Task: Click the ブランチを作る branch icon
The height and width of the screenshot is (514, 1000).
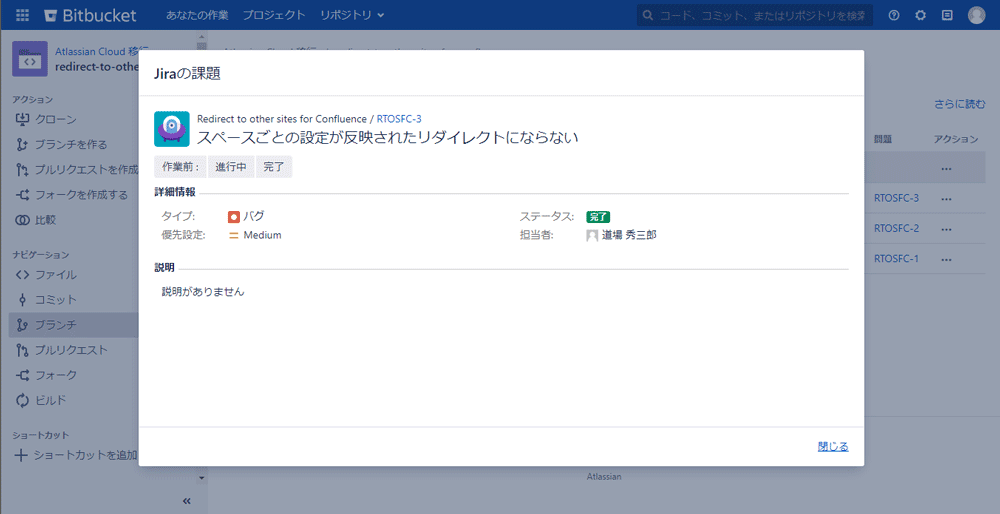Action: [22, 145]
